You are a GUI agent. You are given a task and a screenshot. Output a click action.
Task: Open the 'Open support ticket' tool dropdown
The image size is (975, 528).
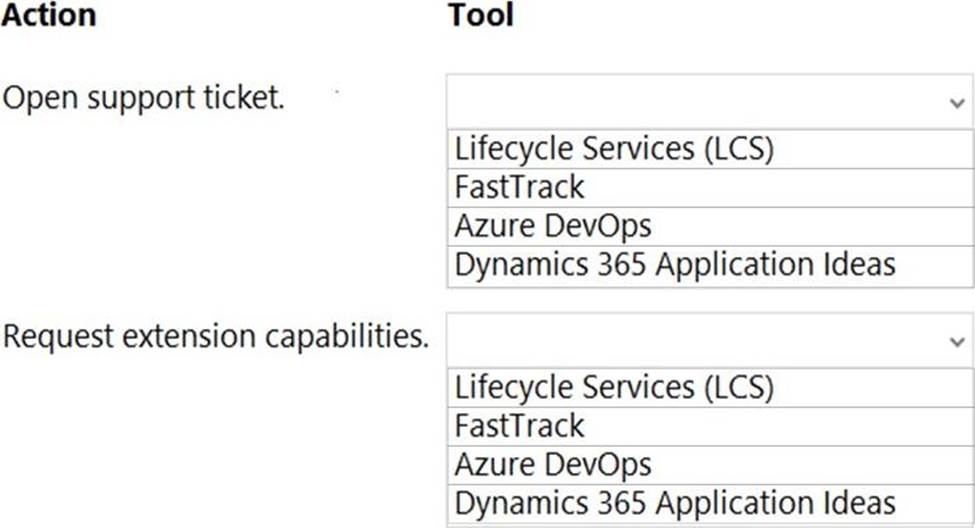(x=709, y=102)
